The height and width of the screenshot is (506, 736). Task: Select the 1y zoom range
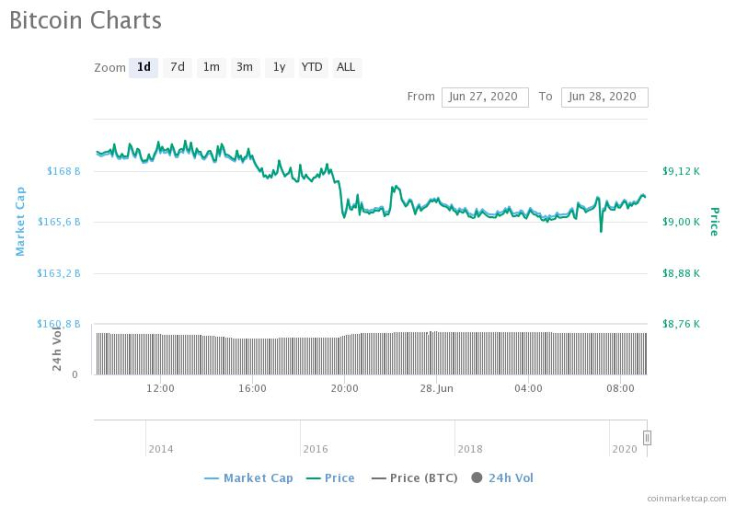point(279,68)
